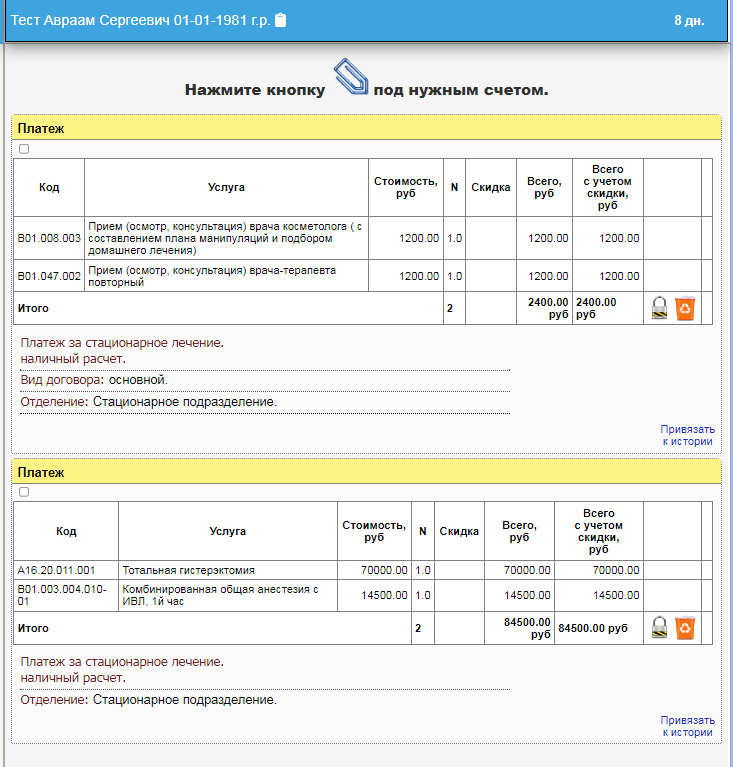Image resolution: width=733 pixels, height=767 pixels.
Task: Tick the checkbox of the second payment
Action: tap(24, 492)
